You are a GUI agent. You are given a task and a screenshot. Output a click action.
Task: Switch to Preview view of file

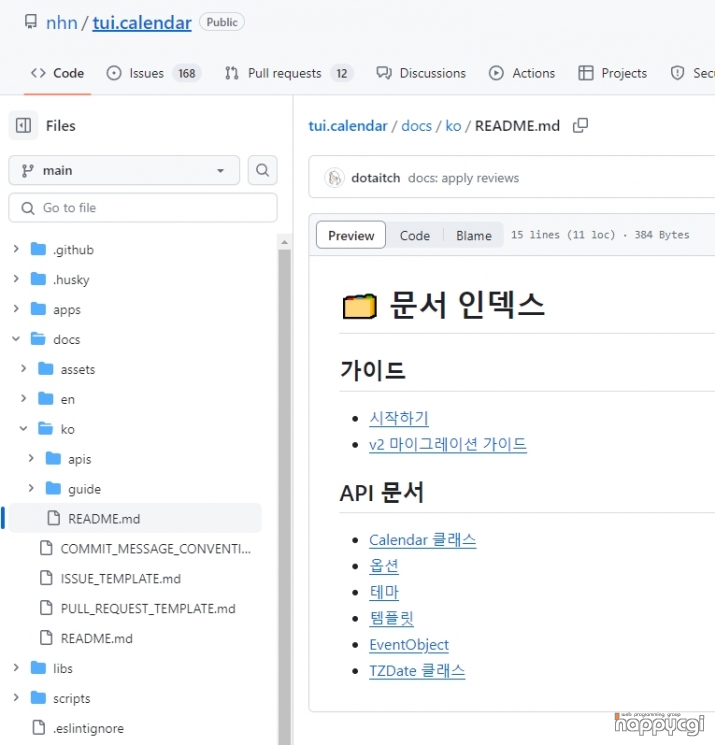351,235
